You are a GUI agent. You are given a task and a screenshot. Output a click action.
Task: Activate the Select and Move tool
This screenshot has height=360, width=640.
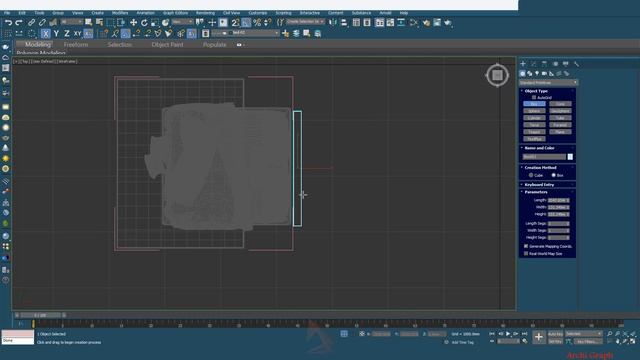tap(133, 22)
